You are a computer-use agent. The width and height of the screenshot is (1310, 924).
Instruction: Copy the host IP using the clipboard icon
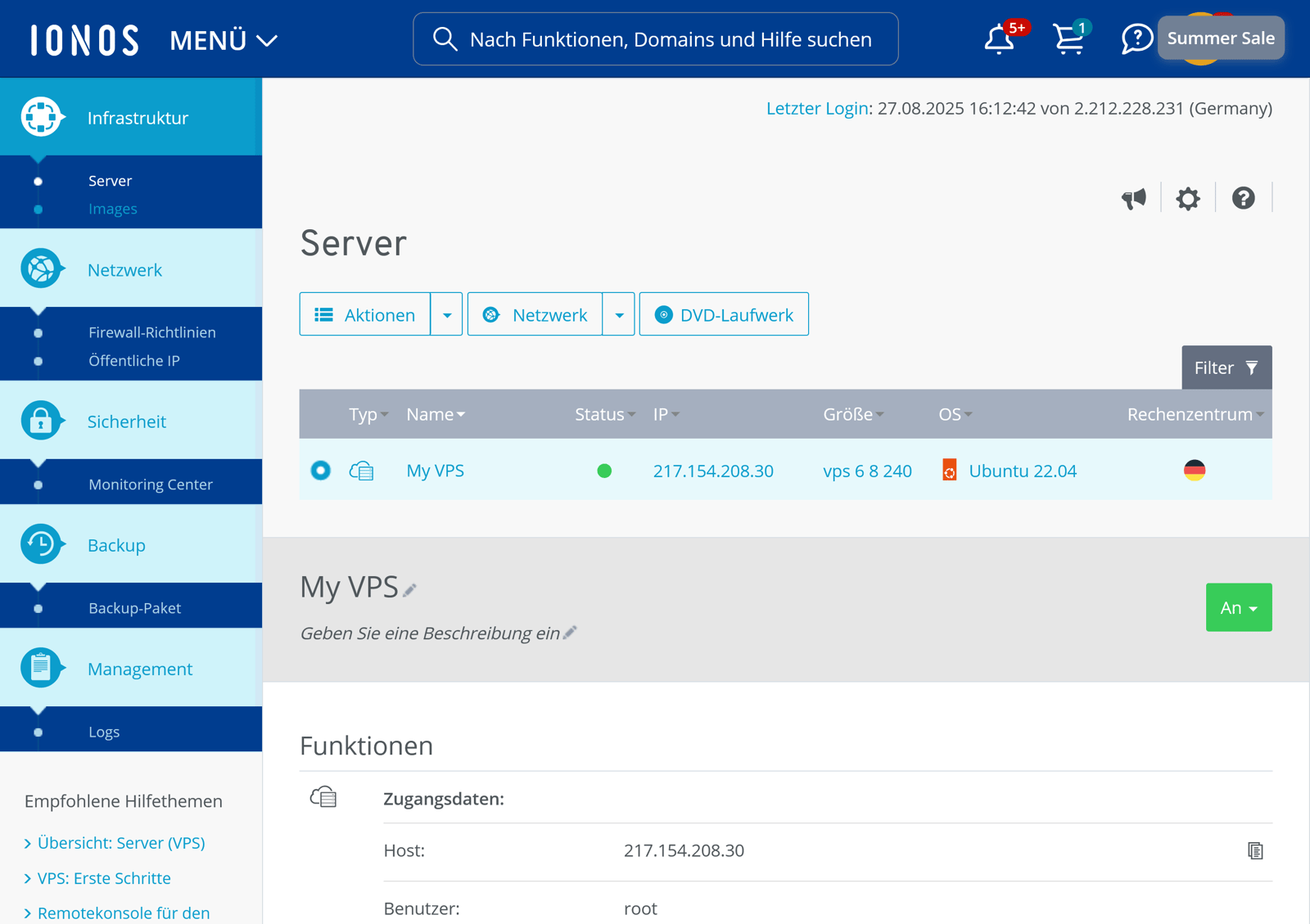(1255, 851)
